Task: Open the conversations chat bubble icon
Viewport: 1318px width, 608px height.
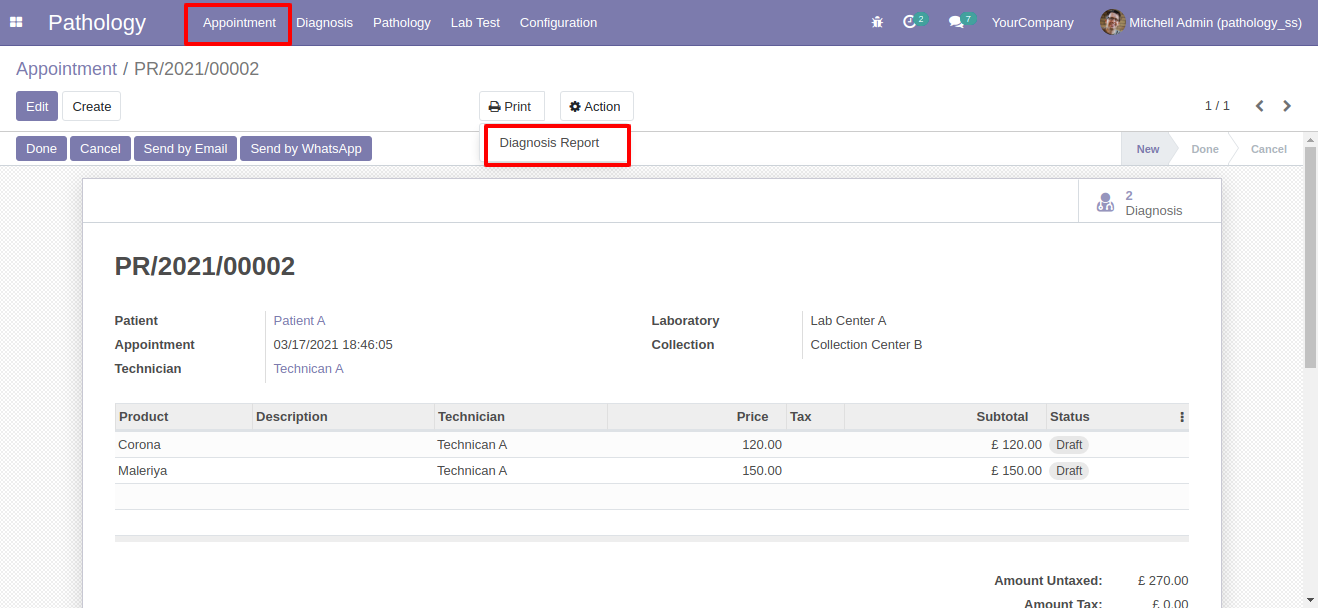Action: pyautogui.click(x=956, y=22)
